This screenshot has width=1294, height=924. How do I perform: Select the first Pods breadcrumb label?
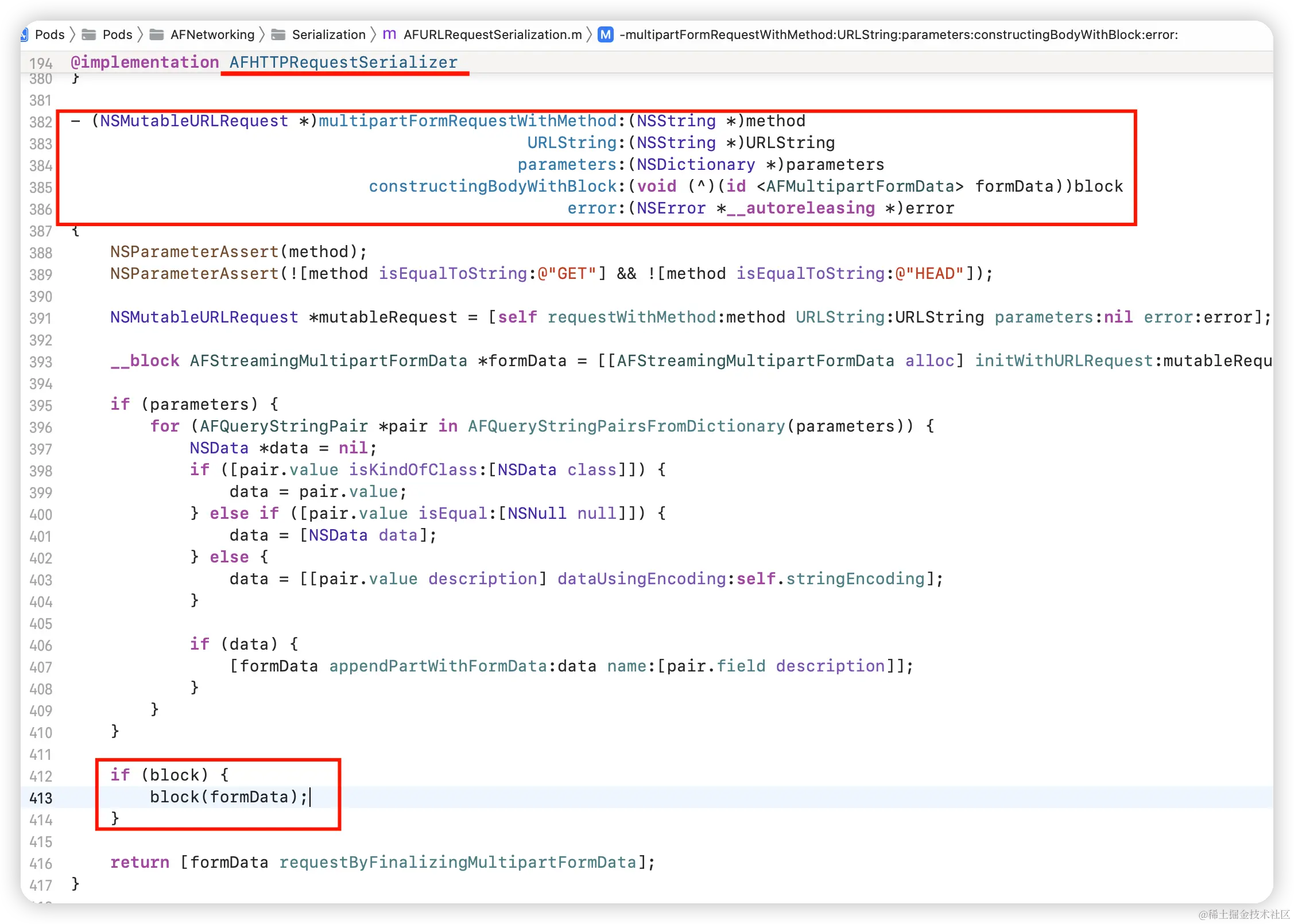50,35
